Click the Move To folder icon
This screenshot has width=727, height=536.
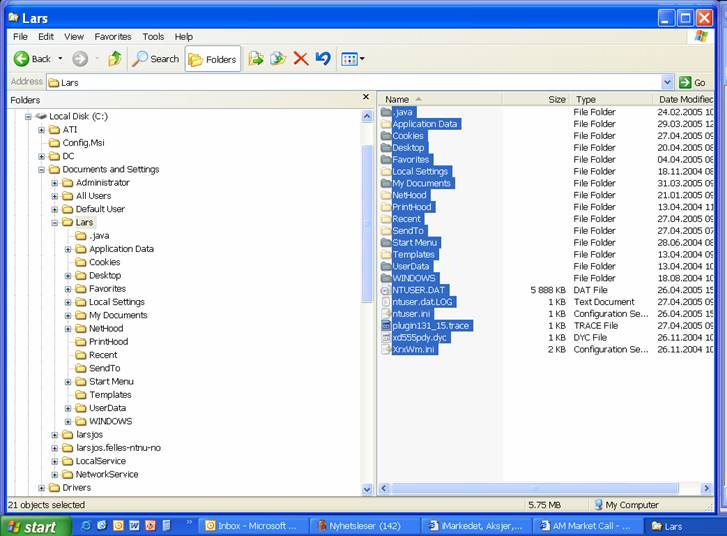tap(256, 59)
